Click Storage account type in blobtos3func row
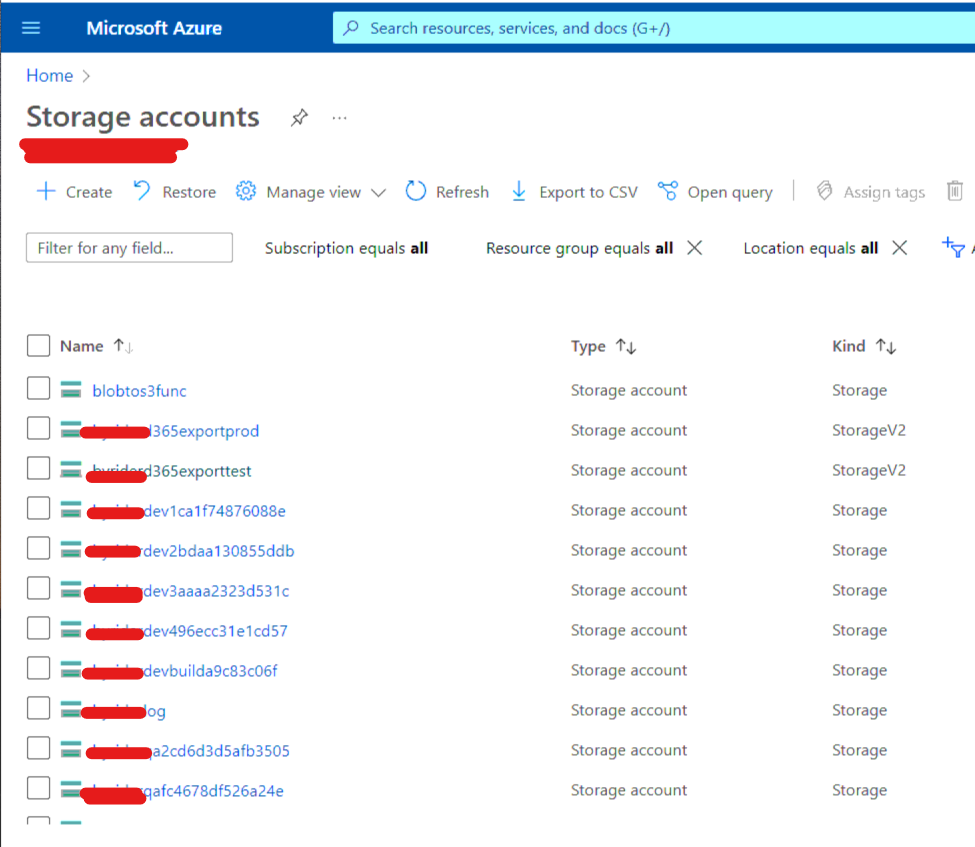The height and width of the screenshot is (847, 975). coord(629,390)
